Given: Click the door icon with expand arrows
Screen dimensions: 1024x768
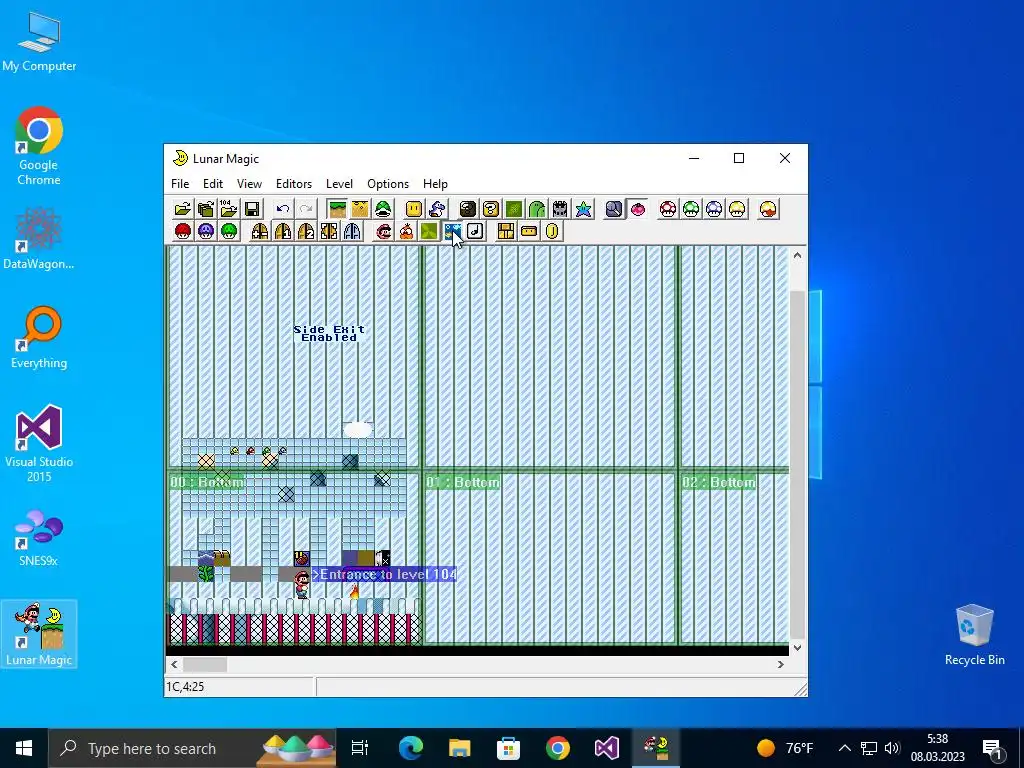Looking at the screenshot, I should (328, 231).
